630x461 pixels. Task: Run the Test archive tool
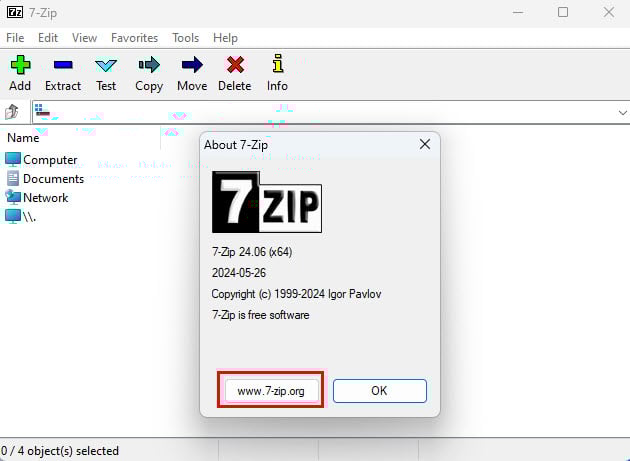(106, 65)
